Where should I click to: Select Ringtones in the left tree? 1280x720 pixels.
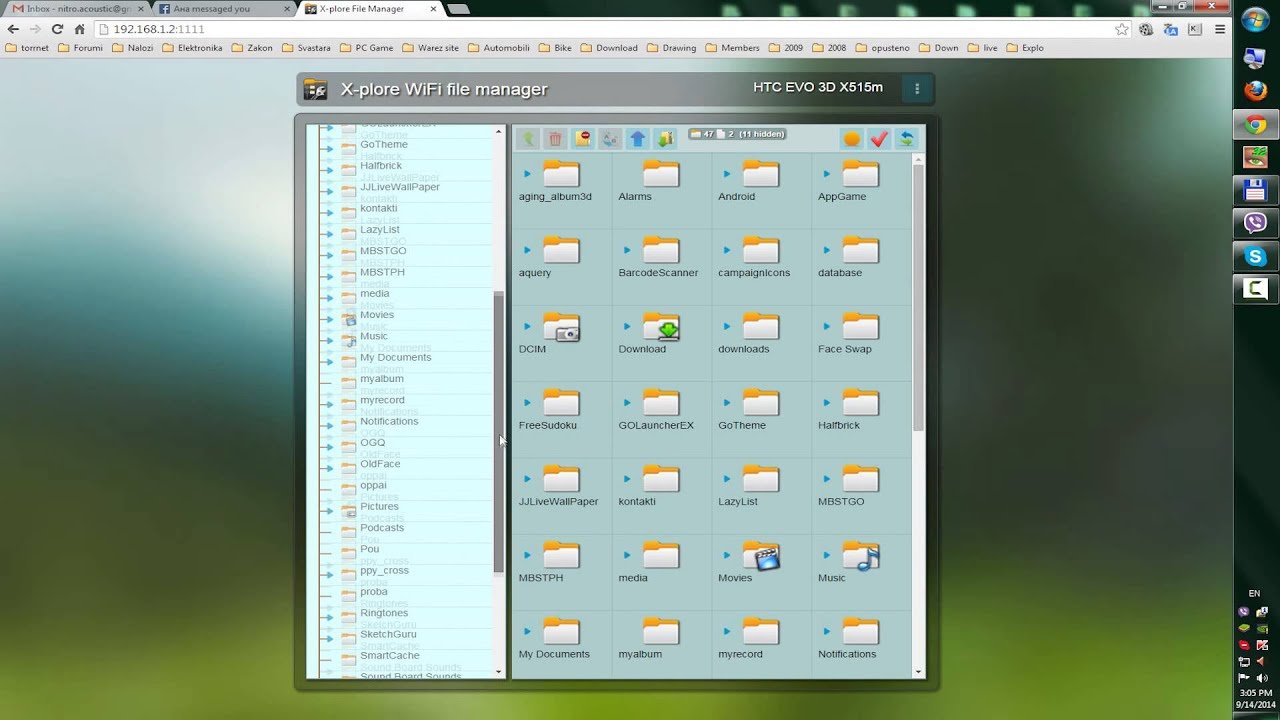pyautogui.click(x=384, y=613)
